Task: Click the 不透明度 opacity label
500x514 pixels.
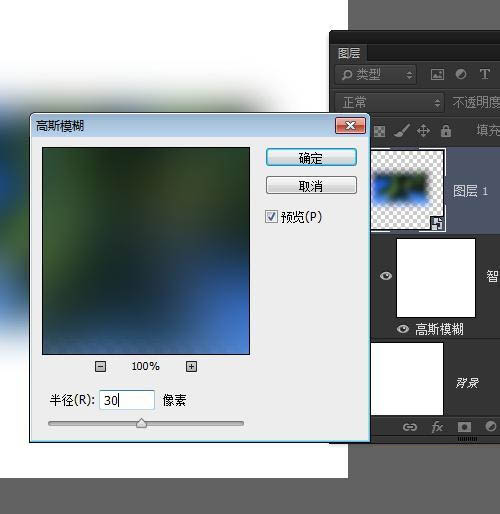Action: 476,102
